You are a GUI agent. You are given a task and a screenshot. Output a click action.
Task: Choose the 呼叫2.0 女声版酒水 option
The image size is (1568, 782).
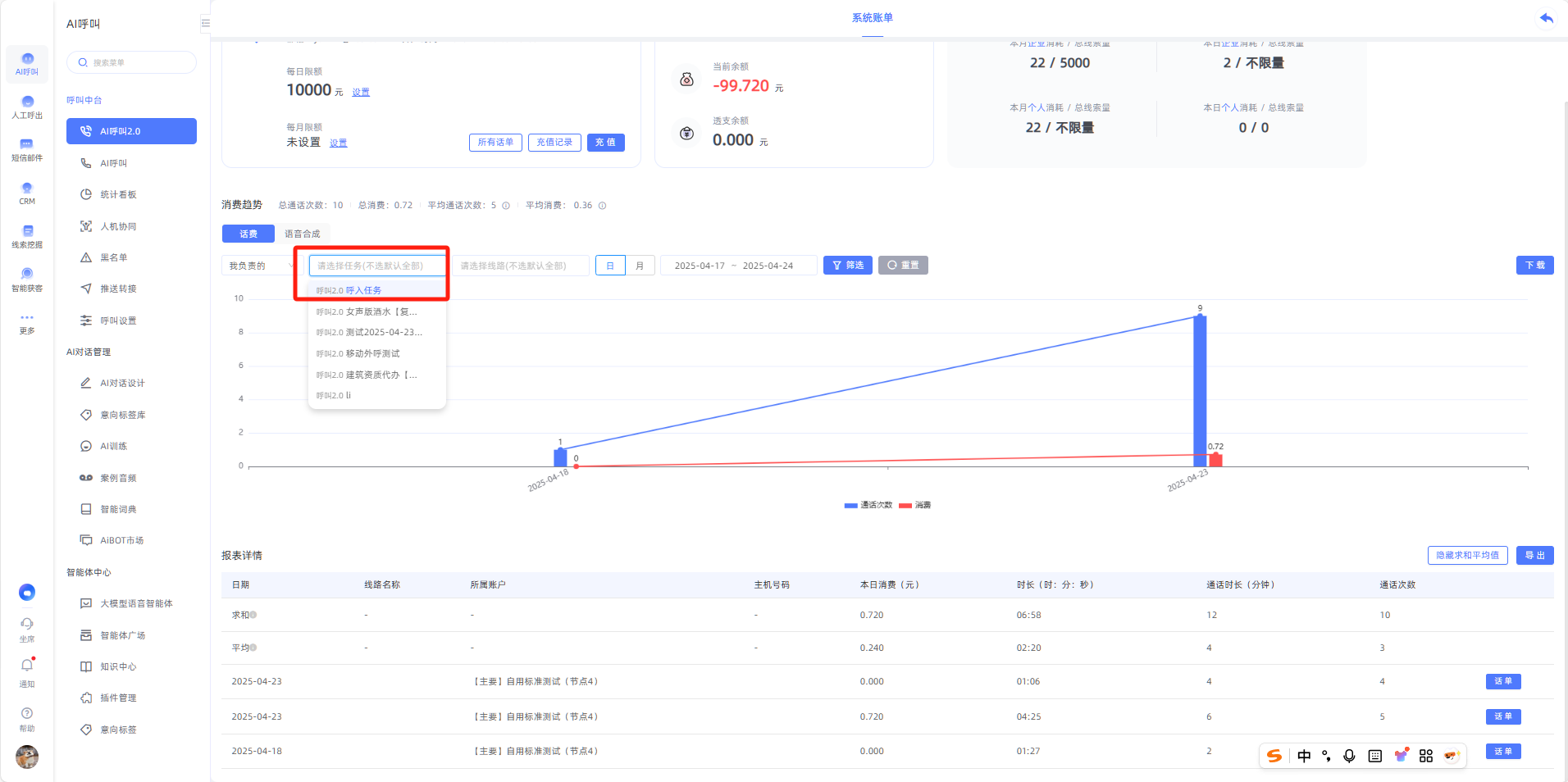coord(377,311)
